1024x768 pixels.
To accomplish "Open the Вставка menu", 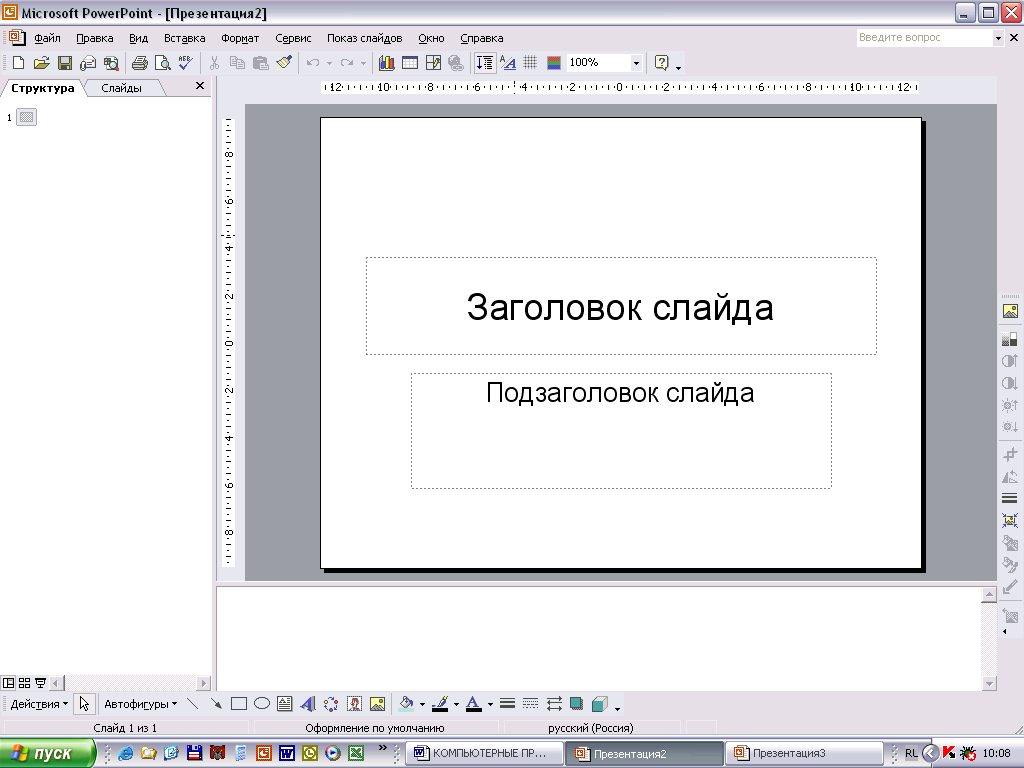I will 184,38.
